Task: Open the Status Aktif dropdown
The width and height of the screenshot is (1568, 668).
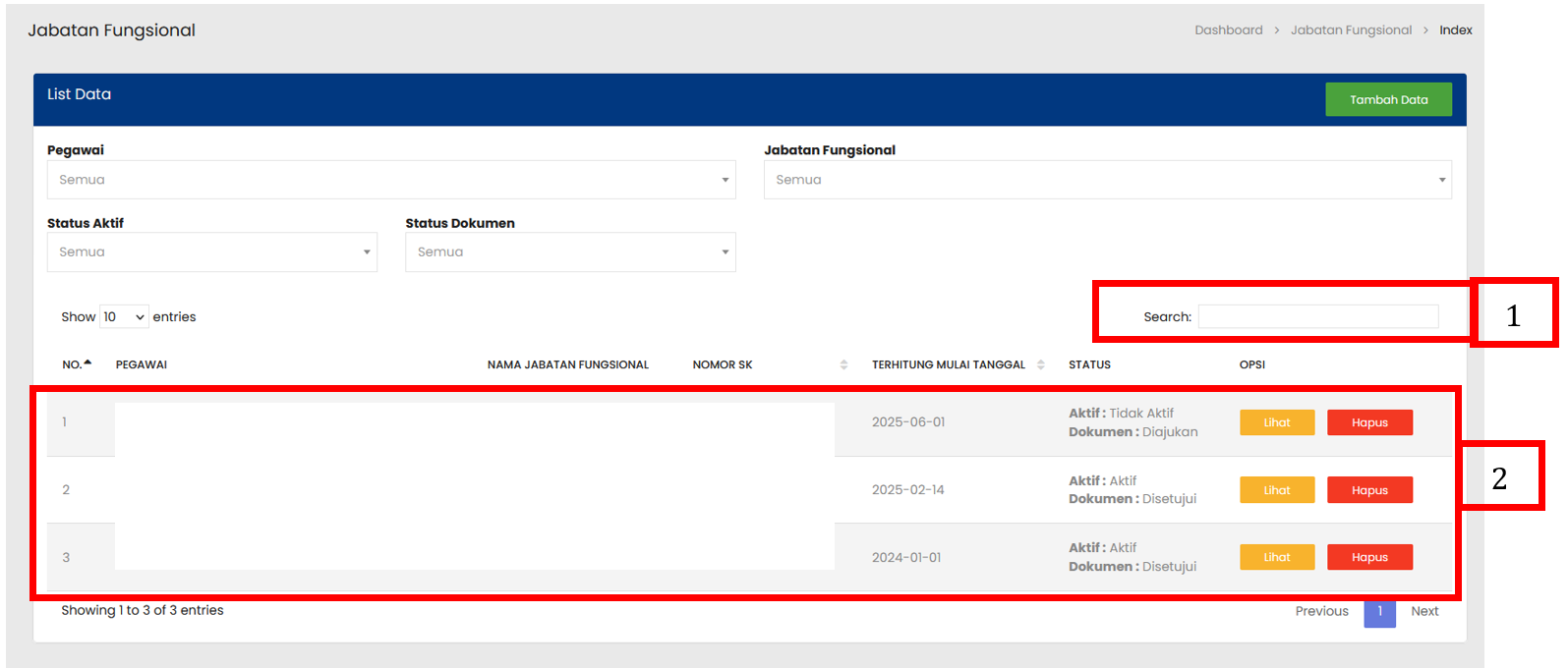Action: click(x=211, y=252)
